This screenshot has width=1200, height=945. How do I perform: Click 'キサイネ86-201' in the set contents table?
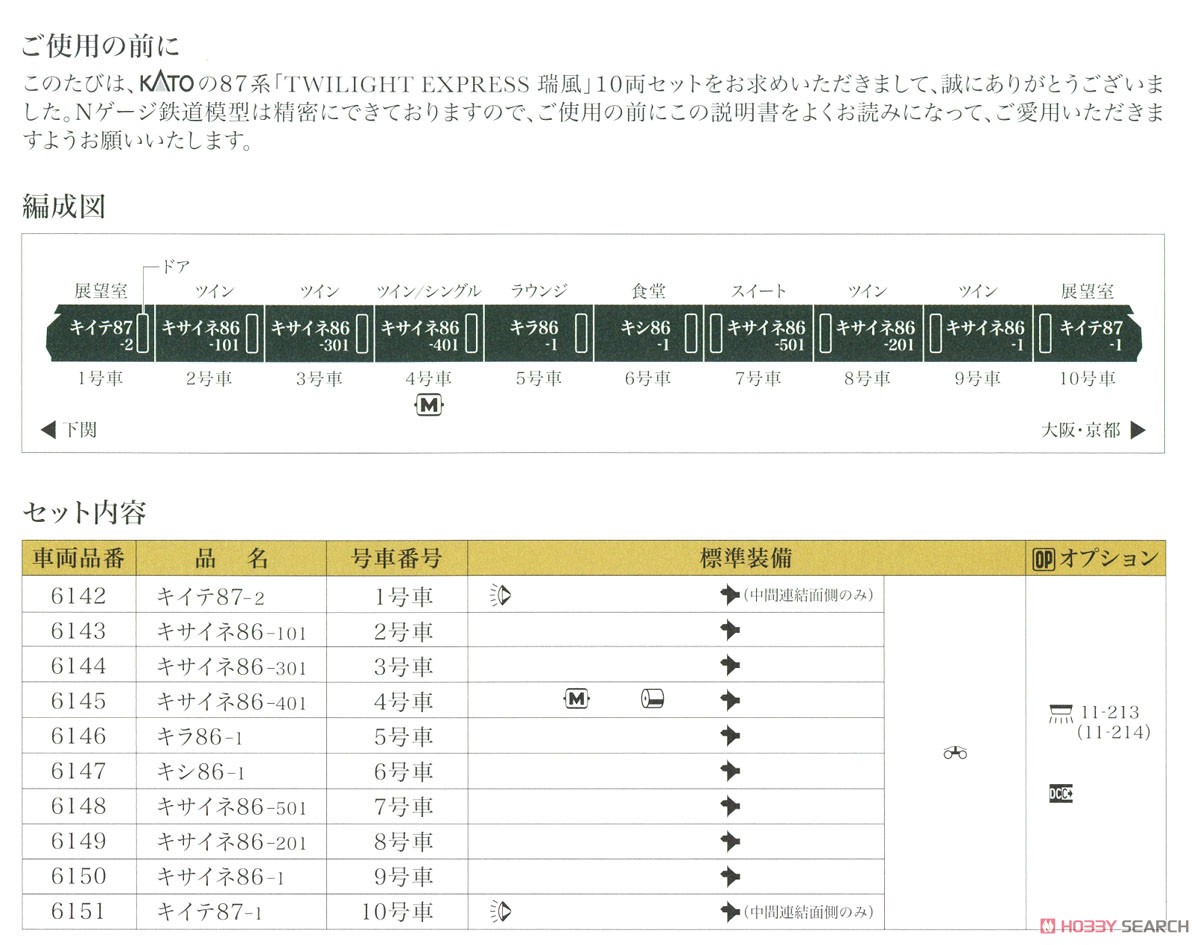232,842
